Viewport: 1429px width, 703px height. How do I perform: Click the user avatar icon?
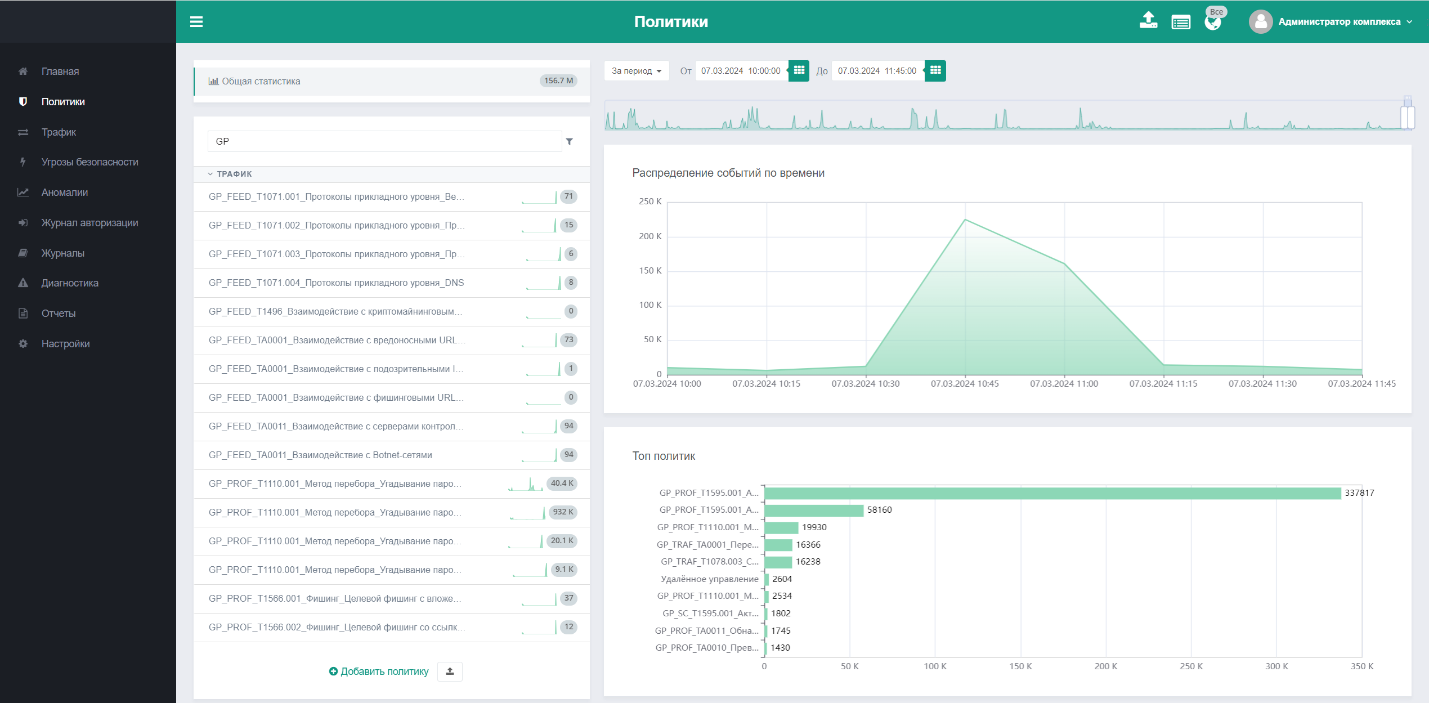tap(1260, 21)
